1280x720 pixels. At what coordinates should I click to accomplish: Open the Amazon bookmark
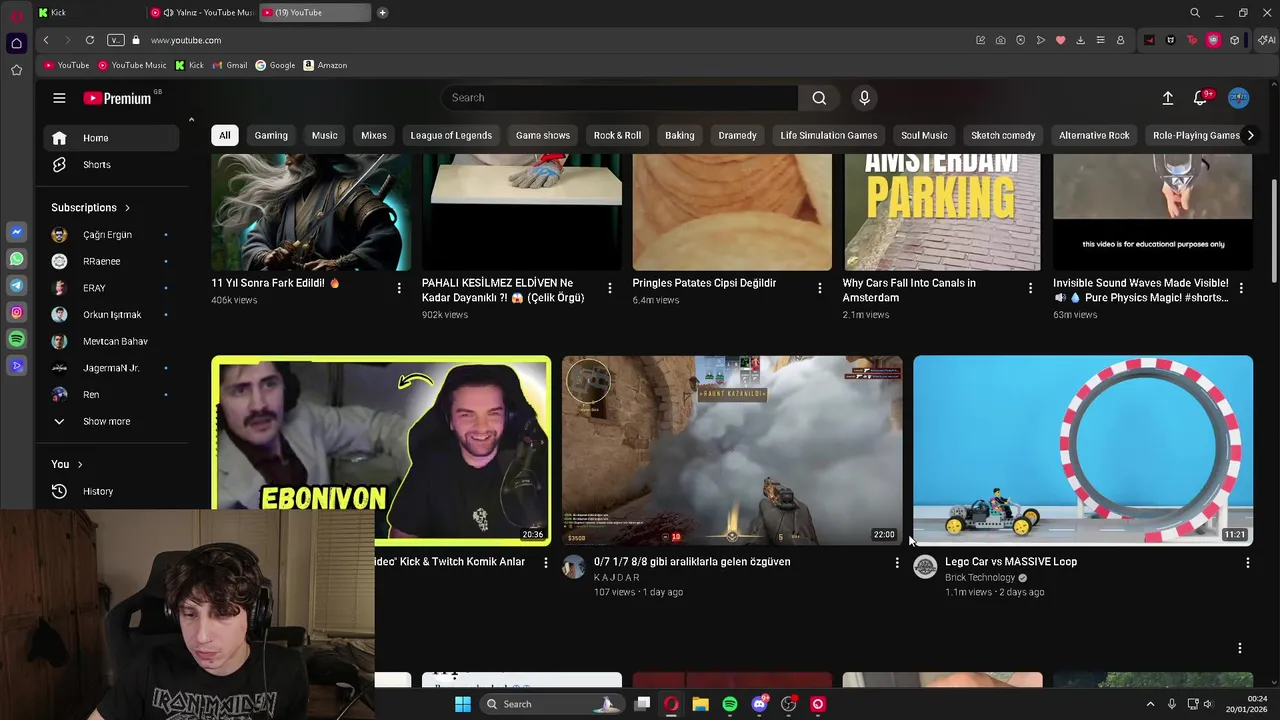pyautogui.click(x=325, y=65)
